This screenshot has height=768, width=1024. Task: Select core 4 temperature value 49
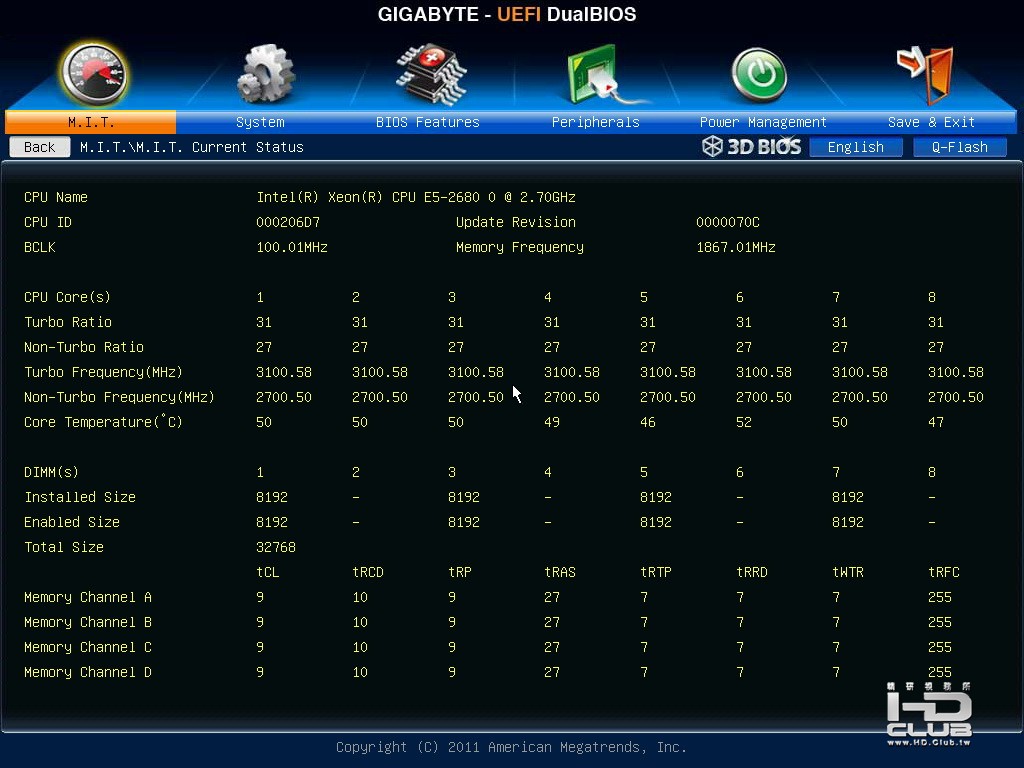552,423
